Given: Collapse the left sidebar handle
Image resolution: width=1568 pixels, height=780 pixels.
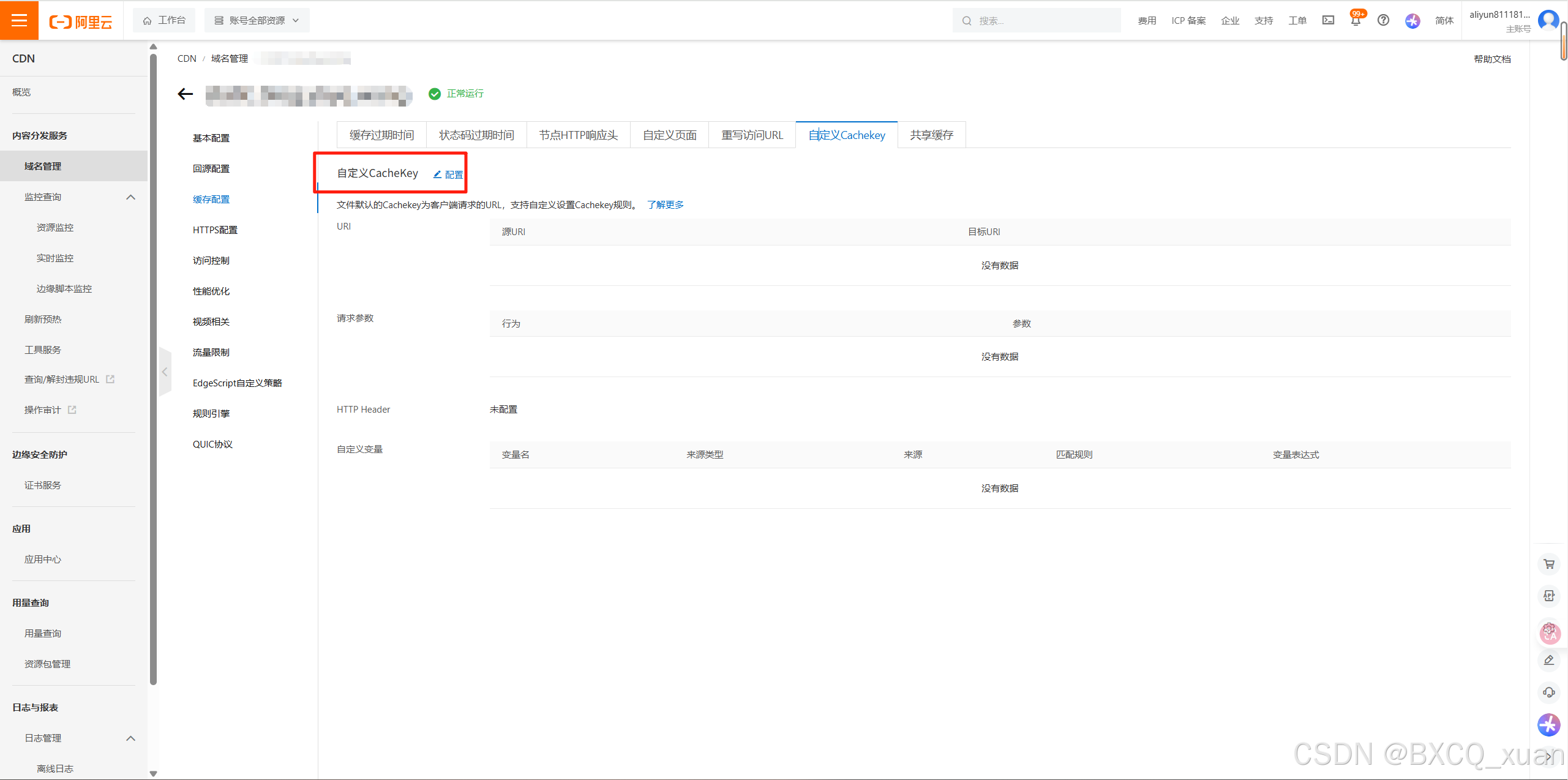Looking at the screenshot, I should point(165,372).
